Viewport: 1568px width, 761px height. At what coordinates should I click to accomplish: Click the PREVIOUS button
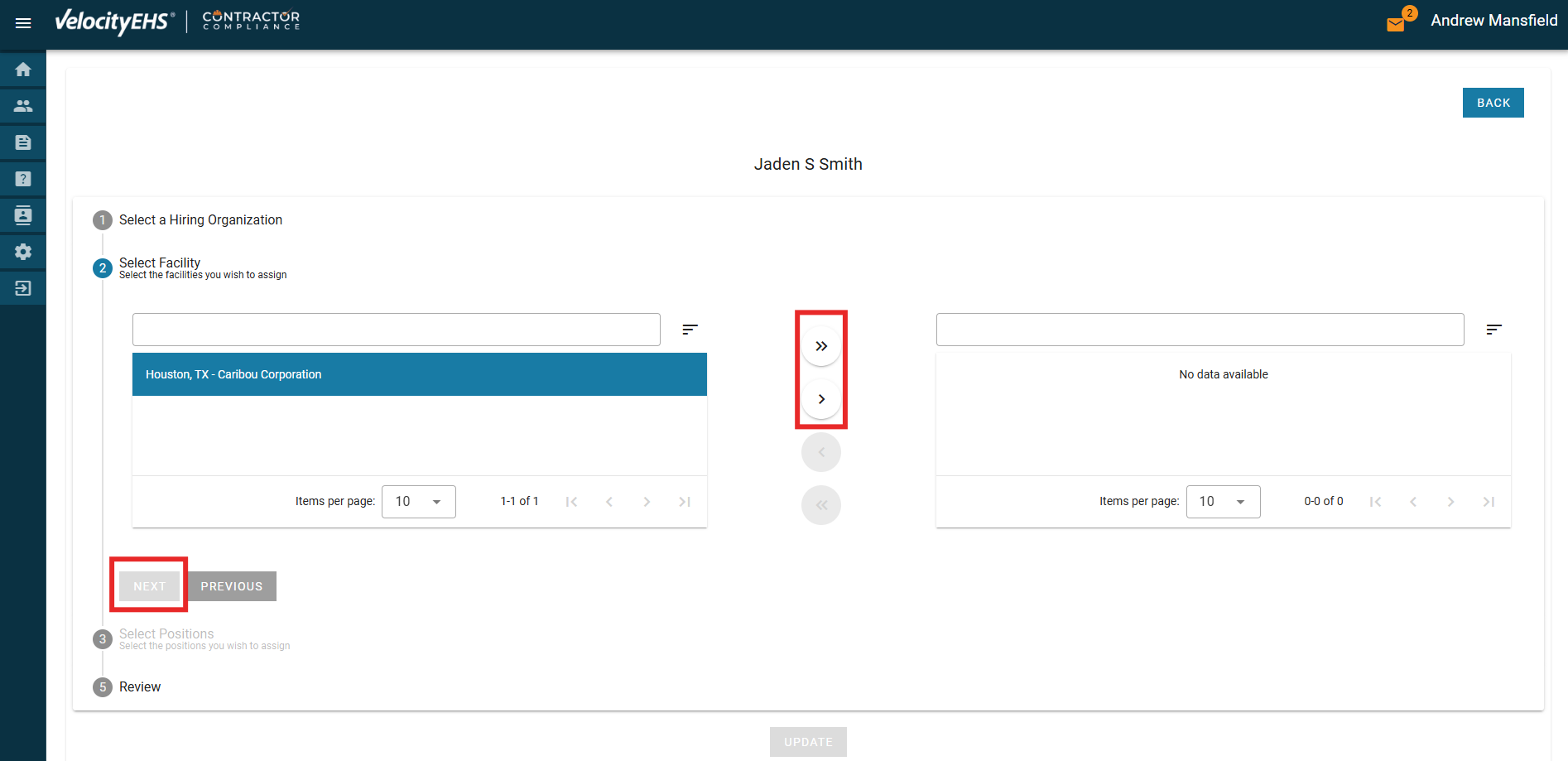(231, 586)
